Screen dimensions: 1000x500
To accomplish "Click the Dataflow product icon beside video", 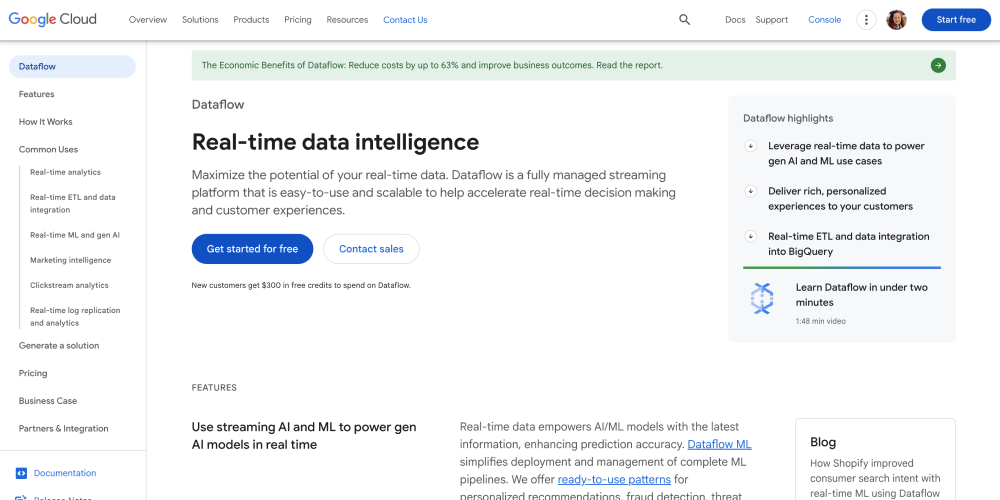I will (761, 298).
